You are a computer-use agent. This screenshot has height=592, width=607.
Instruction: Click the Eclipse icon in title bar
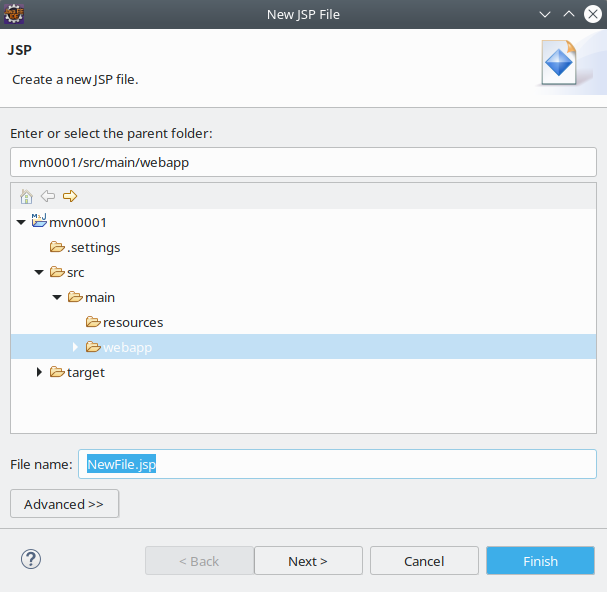13,14
